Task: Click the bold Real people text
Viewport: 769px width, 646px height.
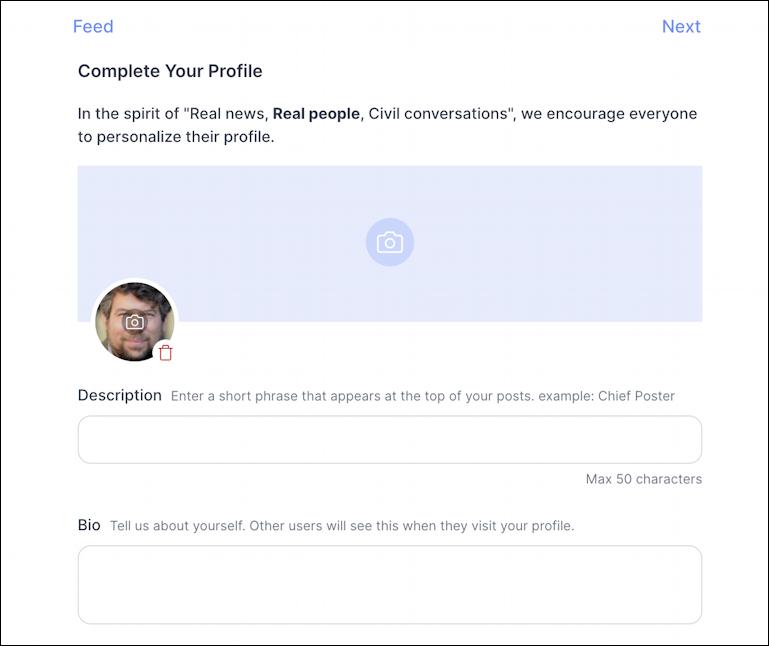Action: click(x=316, y=114)
